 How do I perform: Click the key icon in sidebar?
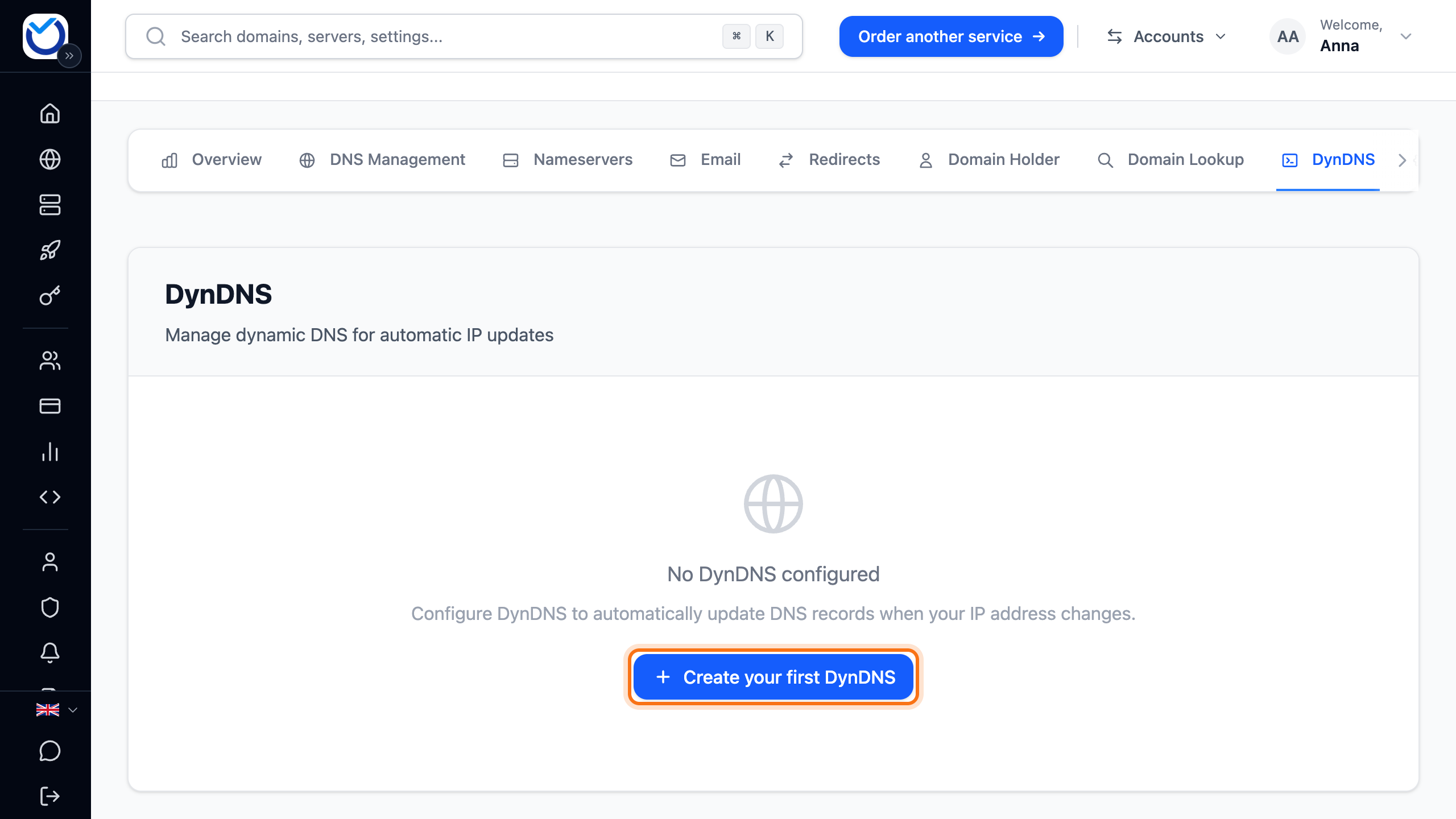(x=50, y=296)
